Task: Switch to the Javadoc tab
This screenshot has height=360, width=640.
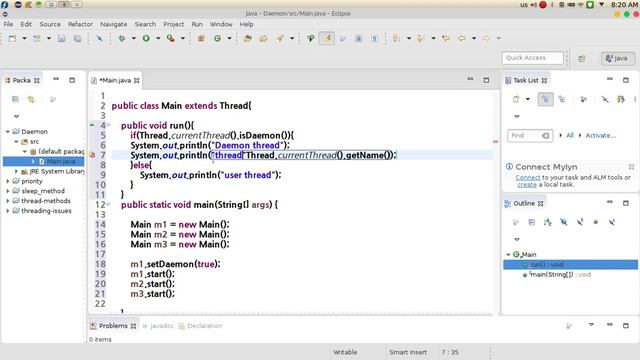Action: point(158,326)
